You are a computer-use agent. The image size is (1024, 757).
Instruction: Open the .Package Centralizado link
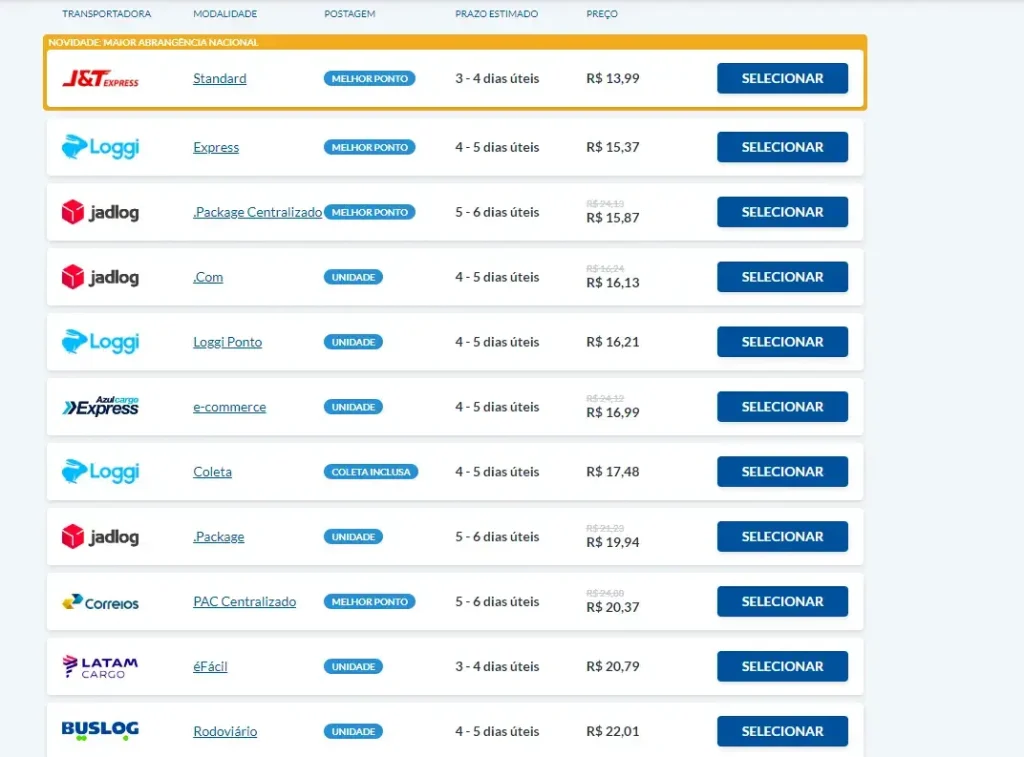257,212
